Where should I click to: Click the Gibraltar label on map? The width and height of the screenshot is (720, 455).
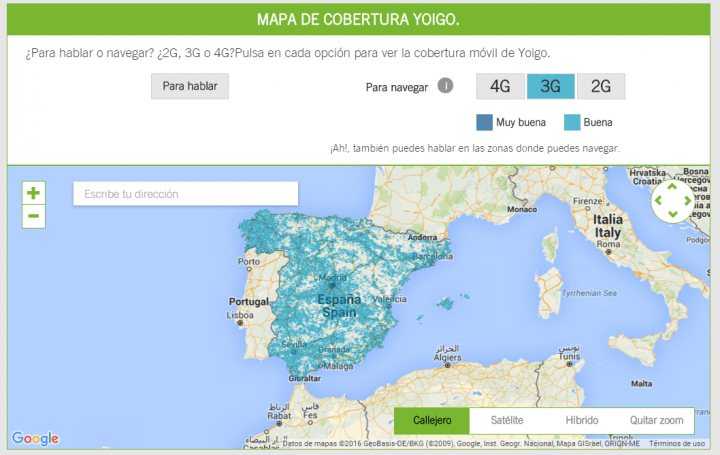click(305, 378)
